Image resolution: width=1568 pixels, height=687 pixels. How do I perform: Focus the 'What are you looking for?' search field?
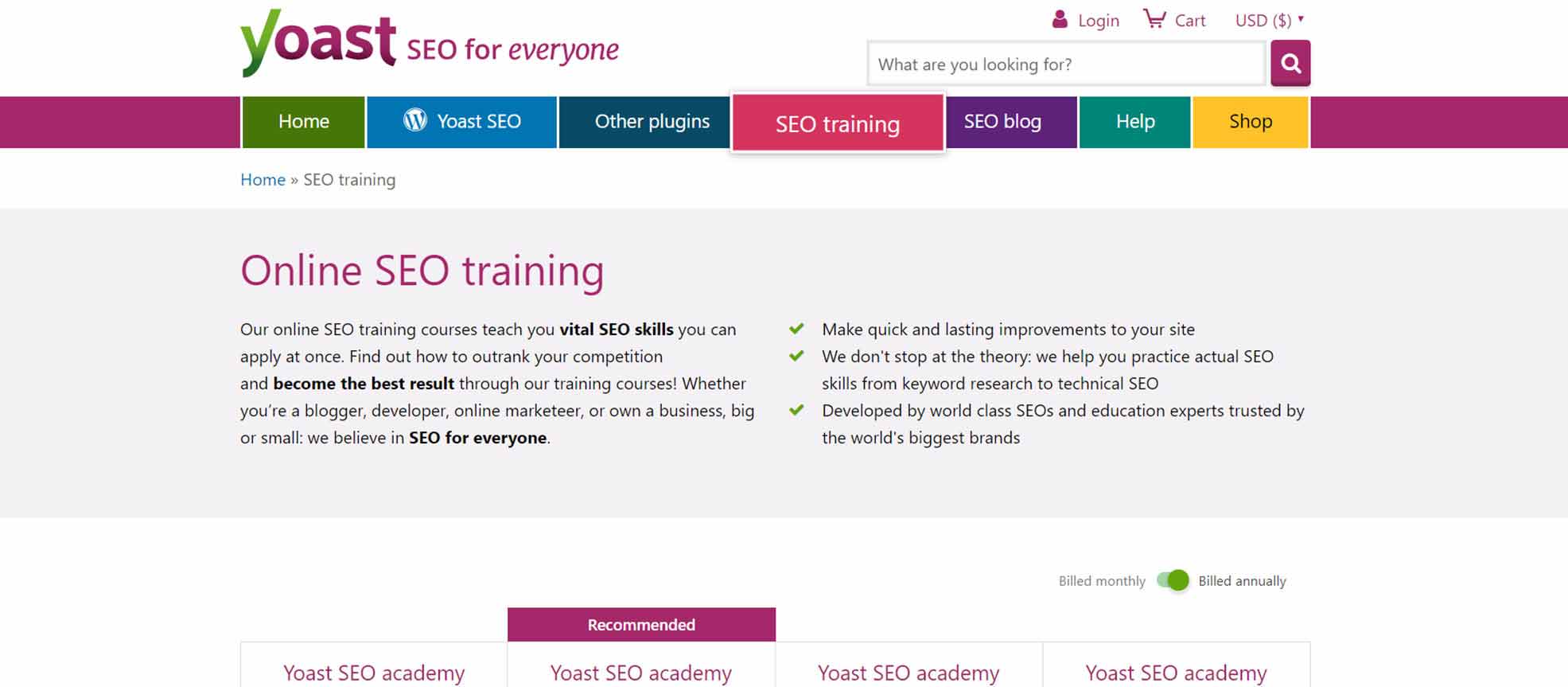[1066, 64]
